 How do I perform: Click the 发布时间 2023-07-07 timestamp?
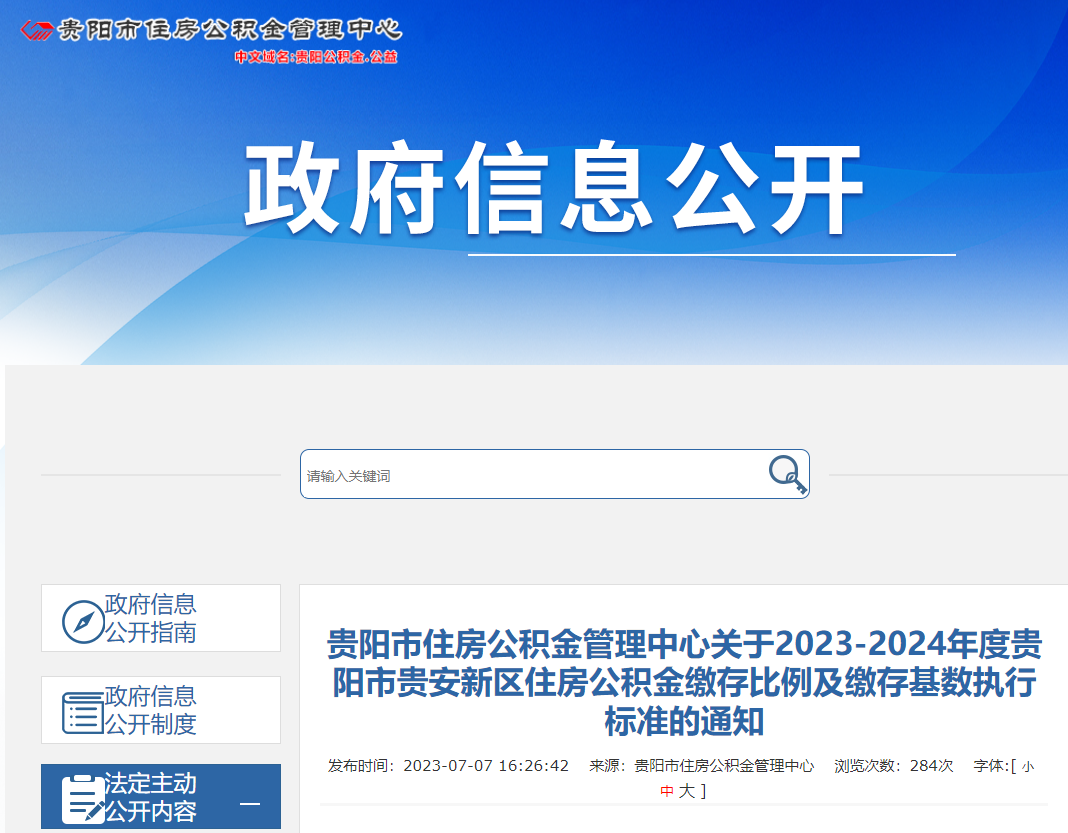(x=448, y=766)
